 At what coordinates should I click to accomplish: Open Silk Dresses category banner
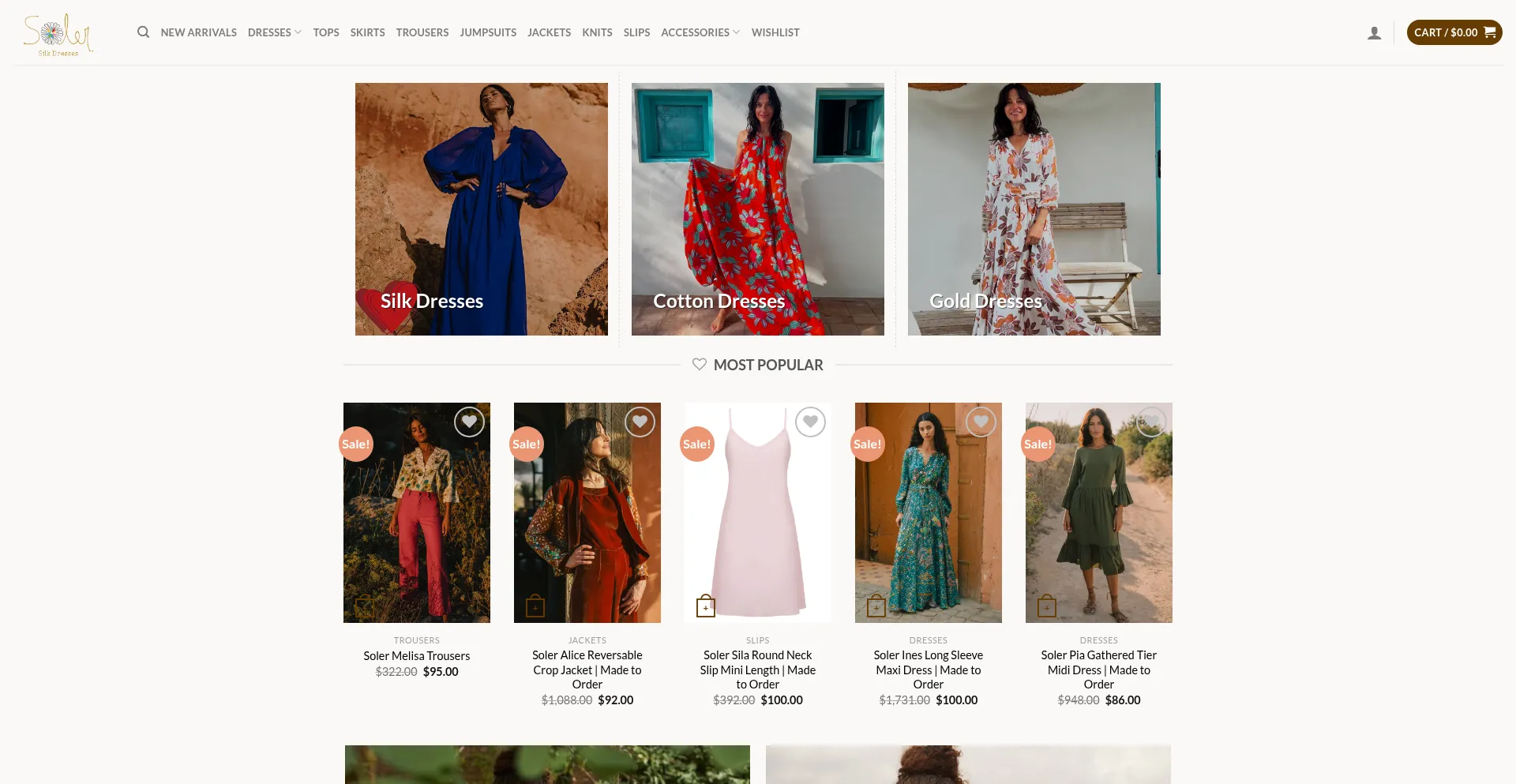tap(482, 209)
